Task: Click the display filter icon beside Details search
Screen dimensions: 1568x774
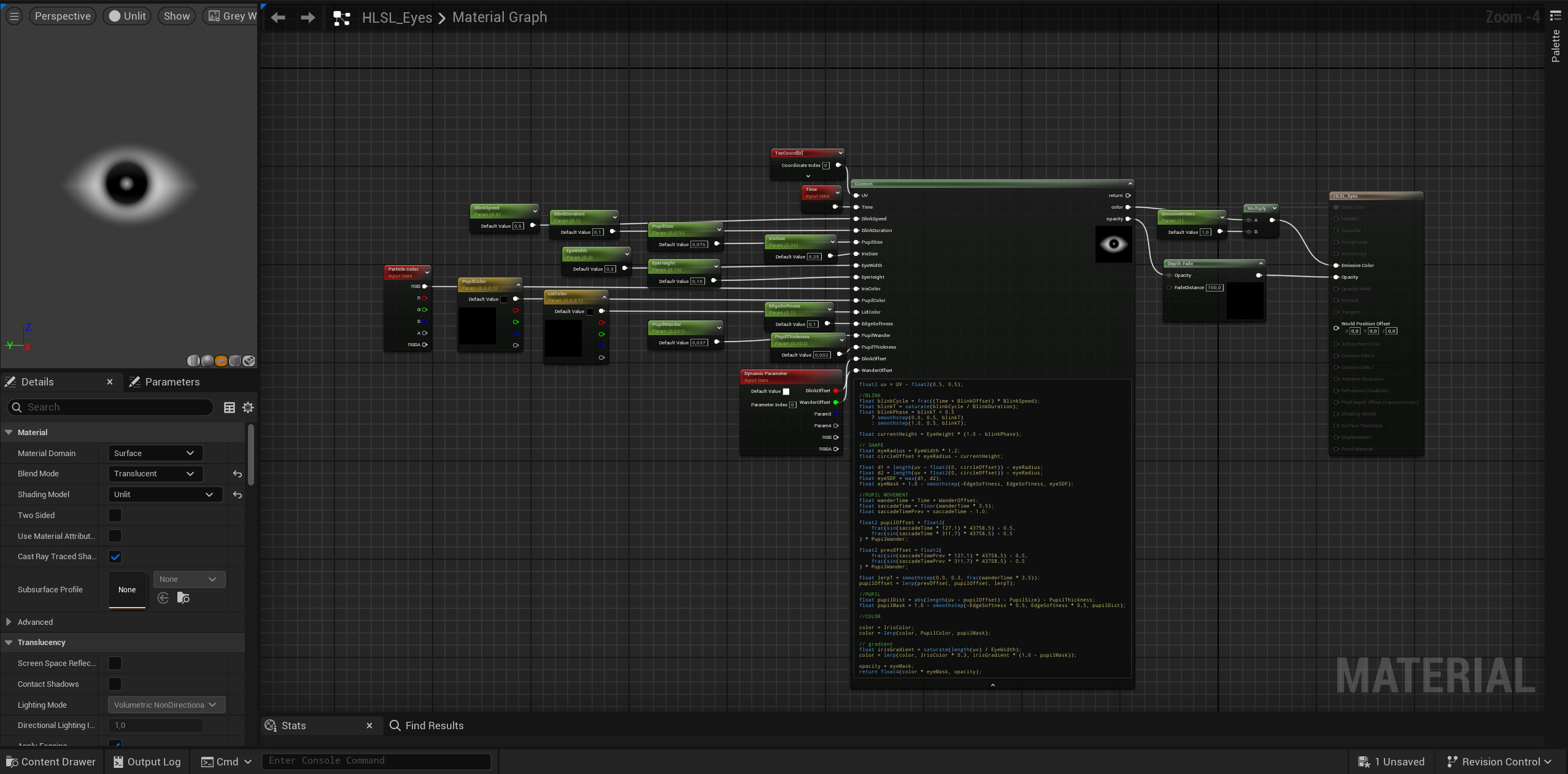Action: [x=230, y=407]
